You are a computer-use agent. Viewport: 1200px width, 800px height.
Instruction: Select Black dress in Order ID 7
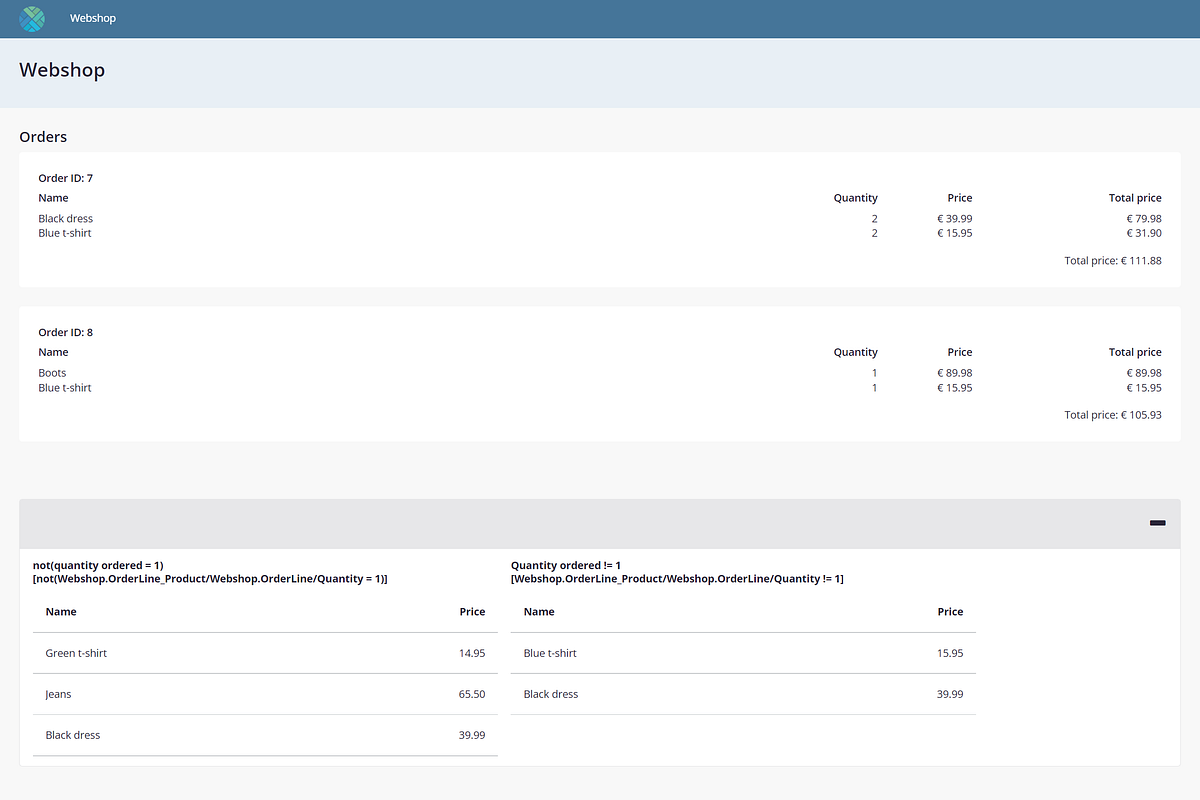click(x=65, y=218)
